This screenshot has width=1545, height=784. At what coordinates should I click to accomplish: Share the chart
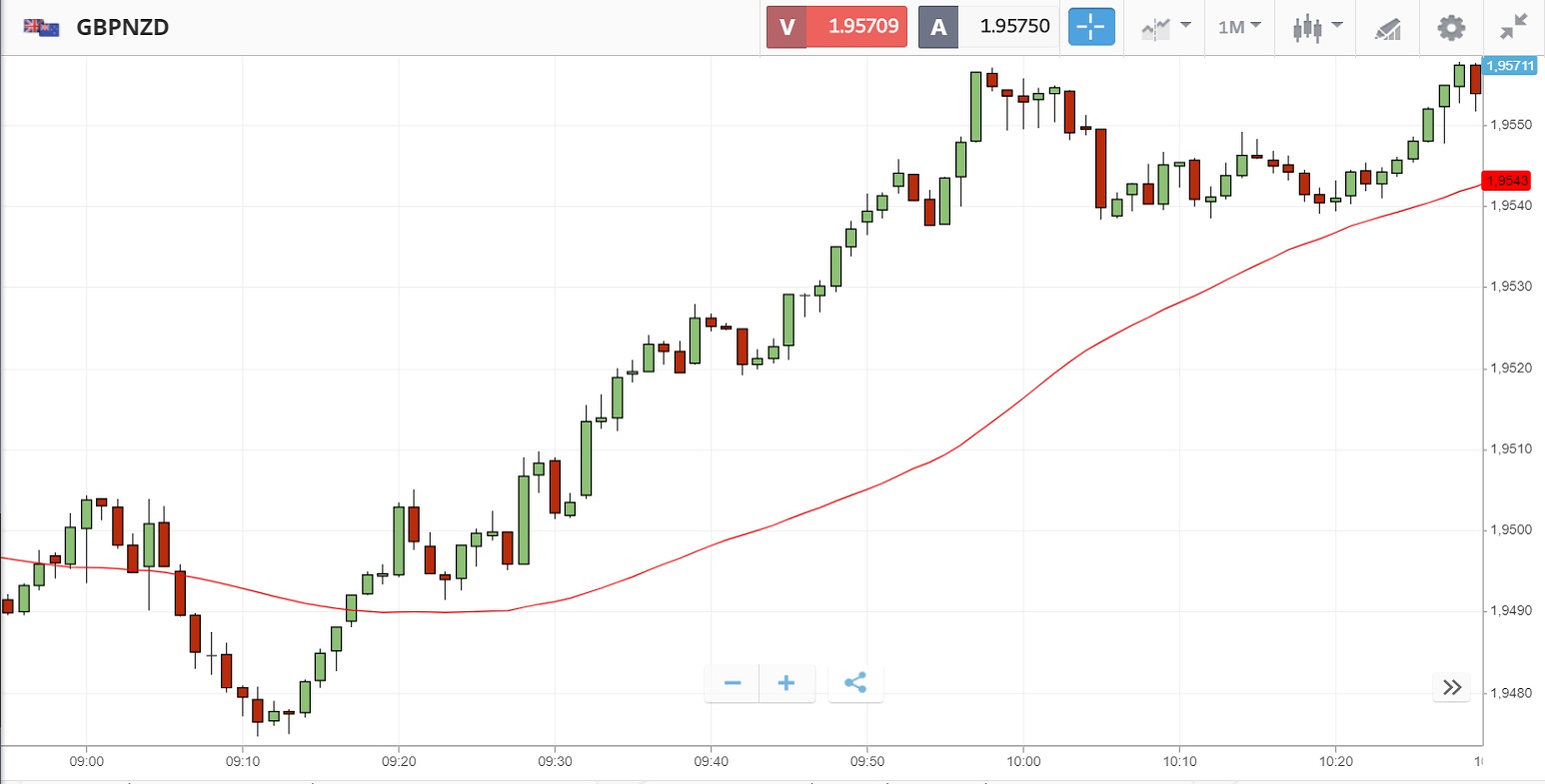pyautogui.click(x=855, y=683)
